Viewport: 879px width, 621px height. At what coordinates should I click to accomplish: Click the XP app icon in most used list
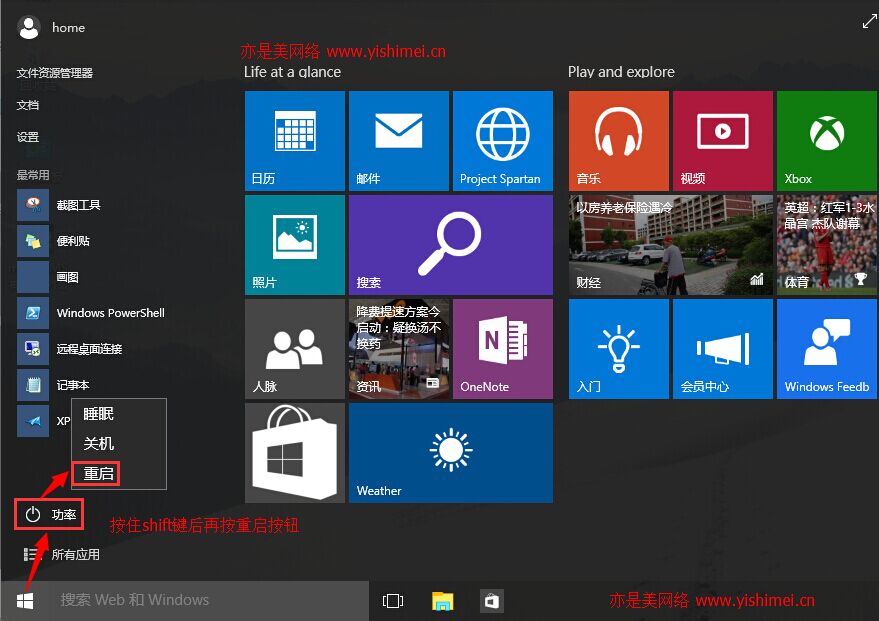pos(33,421)
